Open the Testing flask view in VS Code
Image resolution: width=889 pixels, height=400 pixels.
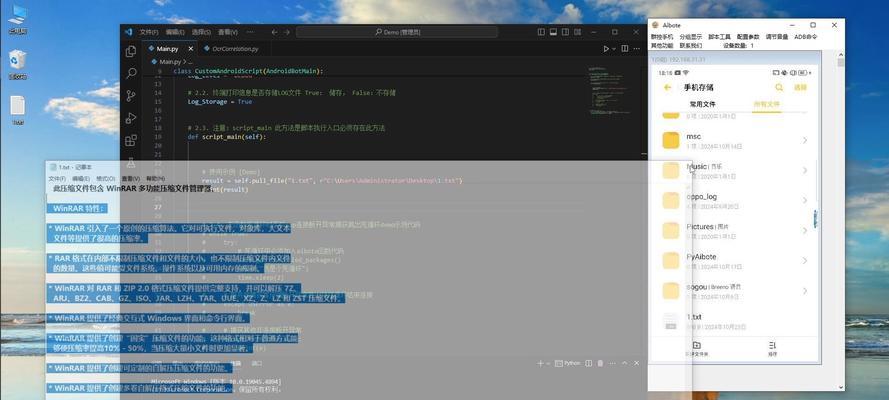131,162
